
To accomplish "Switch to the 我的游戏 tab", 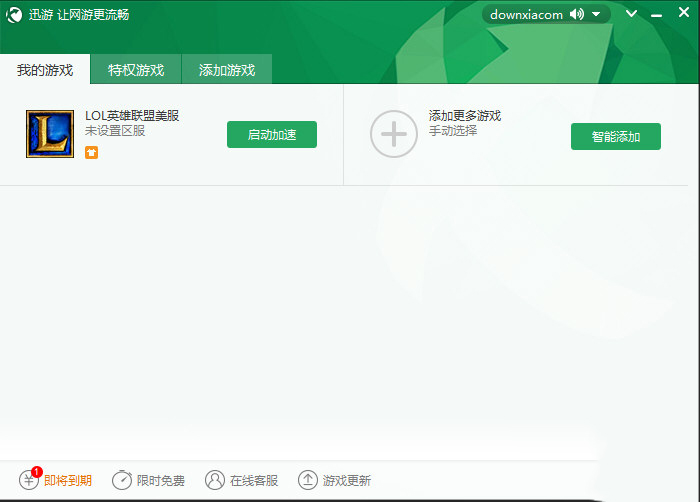I will pos(45,70).
